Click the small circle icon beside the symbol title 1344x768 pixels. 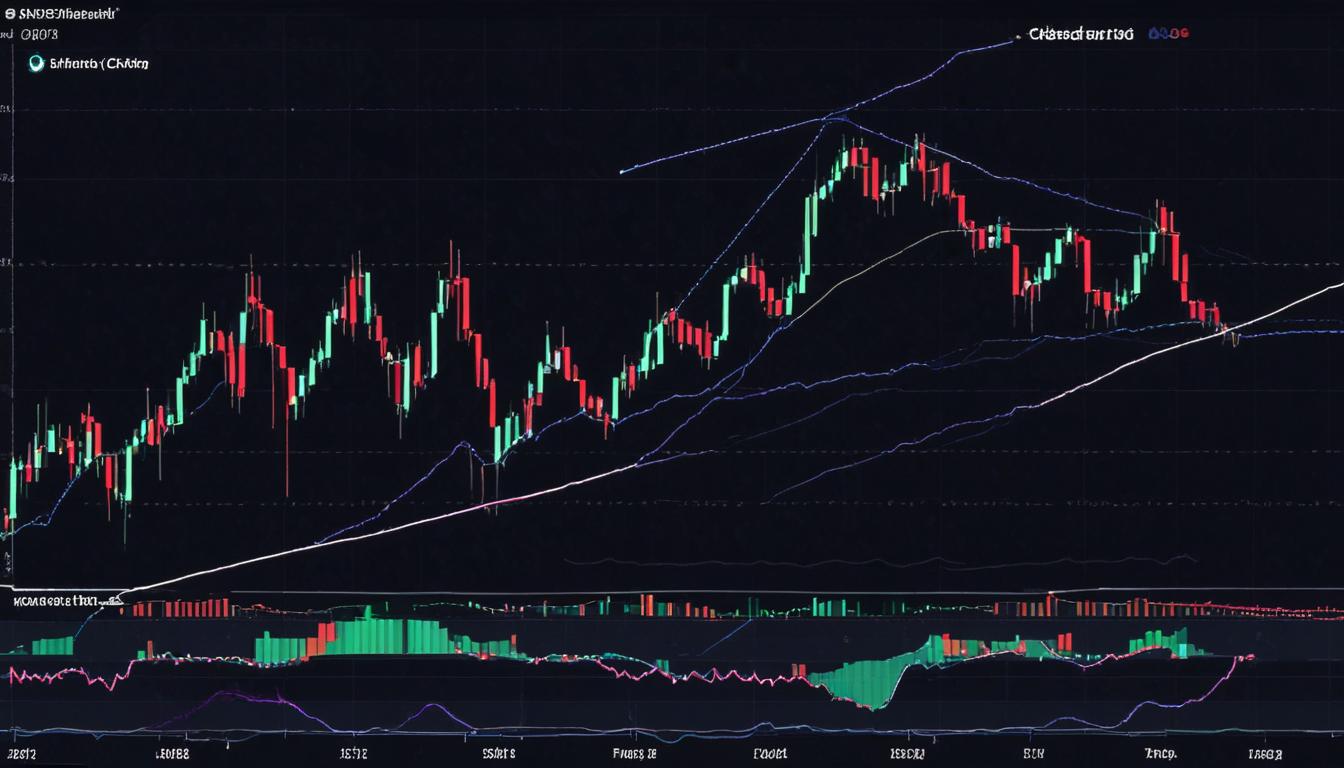point(9,14)
